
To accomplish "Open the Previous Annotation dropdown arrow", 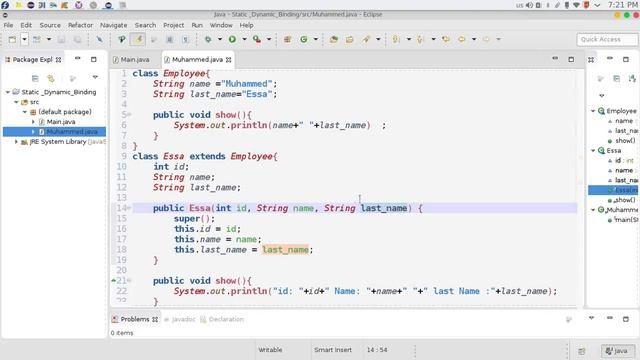I will (433, 39).
